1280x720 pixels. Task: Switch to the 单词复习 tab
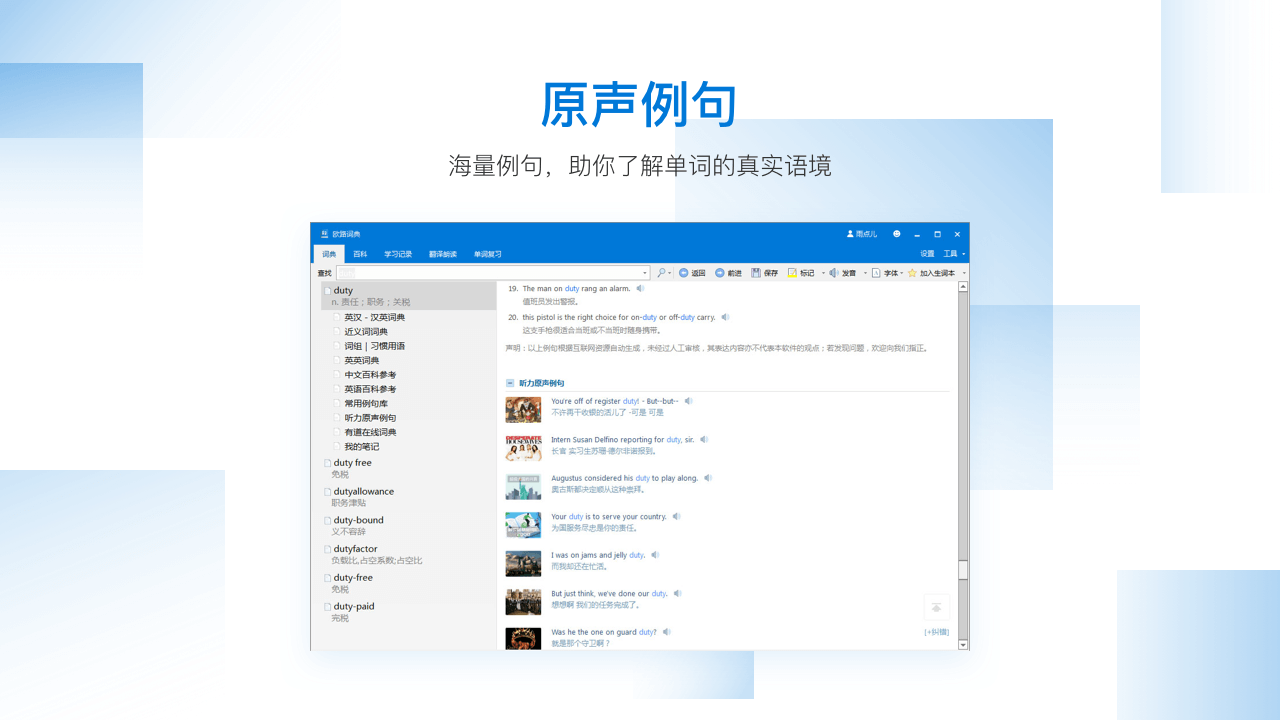[x=485, y=253]
